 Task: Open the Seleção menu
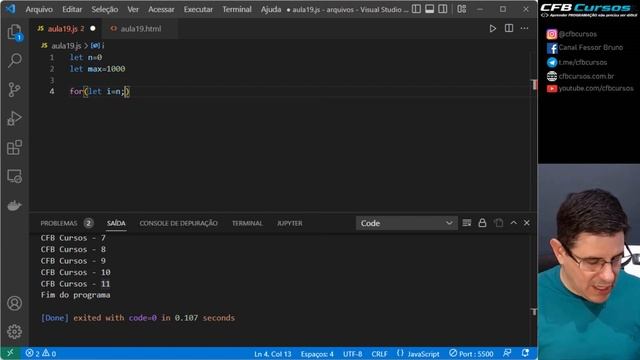point(104,9)
